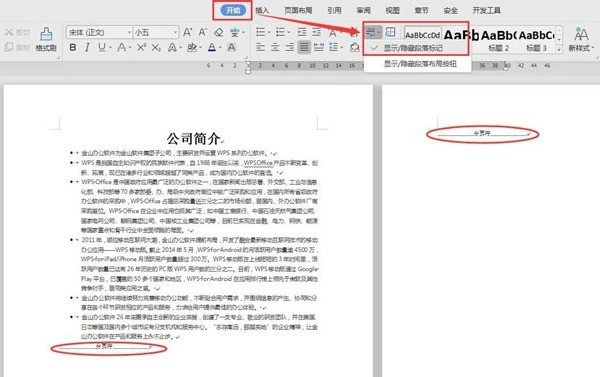This screenshot has height=377, width=600.
Task: Apply Italic formatting
Action: tap(87, 47)
